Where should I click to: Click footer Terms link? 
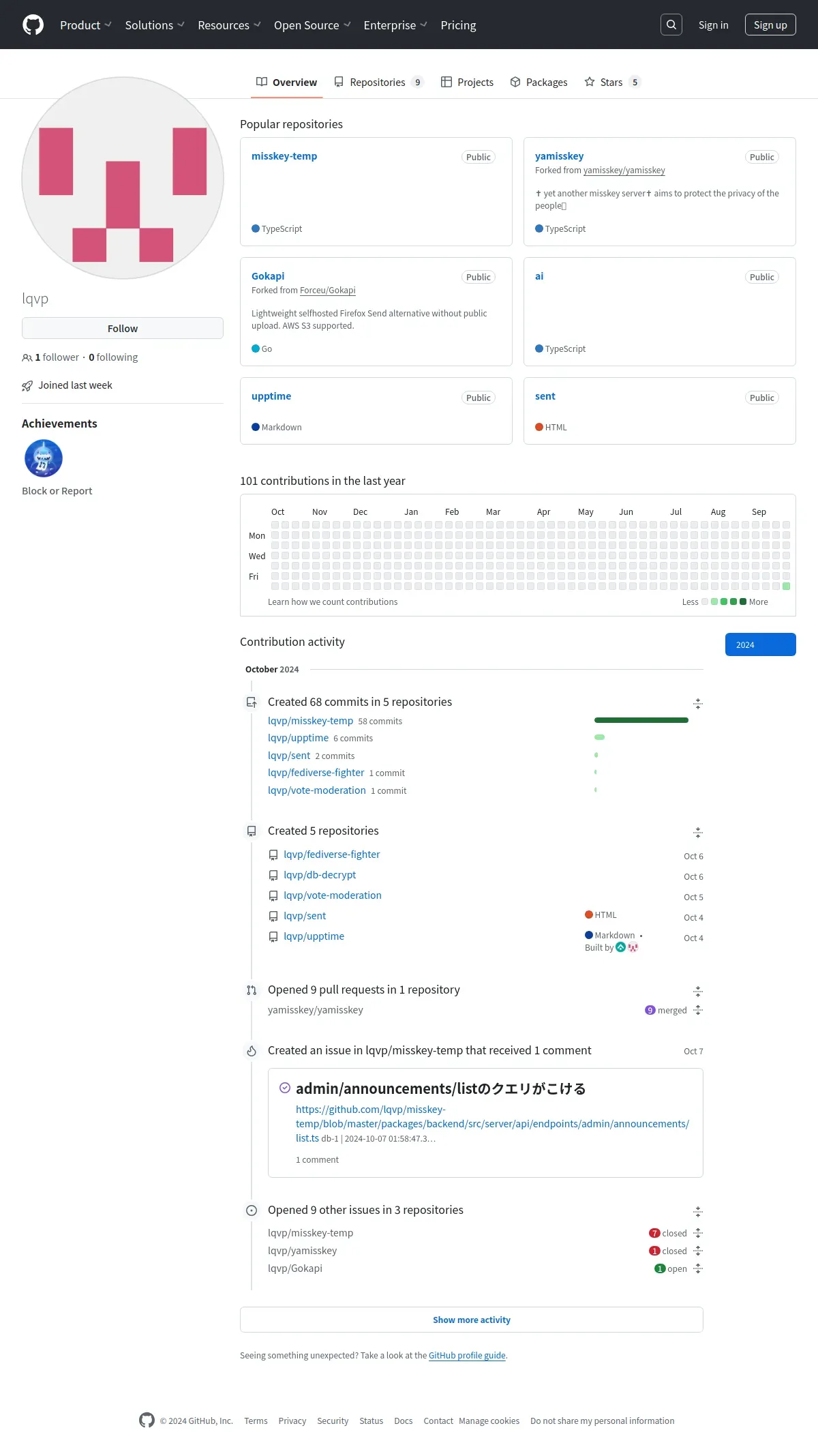(x=256, y=1421)
